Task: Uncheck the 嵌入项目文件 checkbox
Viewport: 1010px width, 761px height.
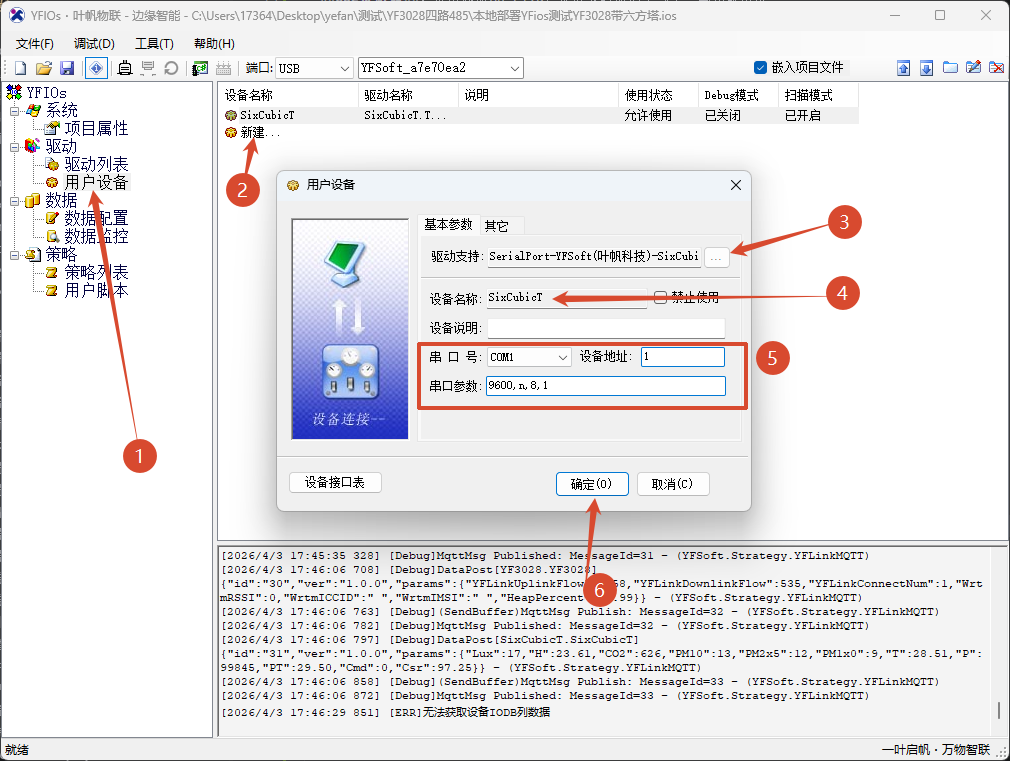Action: [760, 68]
